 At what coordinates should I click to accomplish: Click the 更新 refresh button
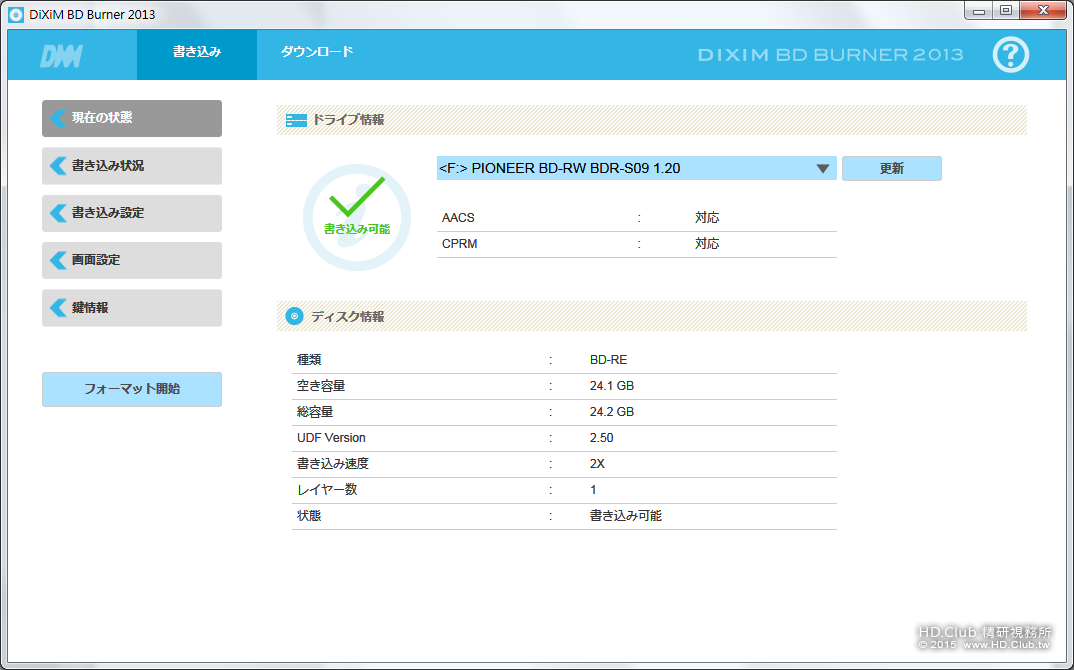pyautogui.click(x=891, y=169)
